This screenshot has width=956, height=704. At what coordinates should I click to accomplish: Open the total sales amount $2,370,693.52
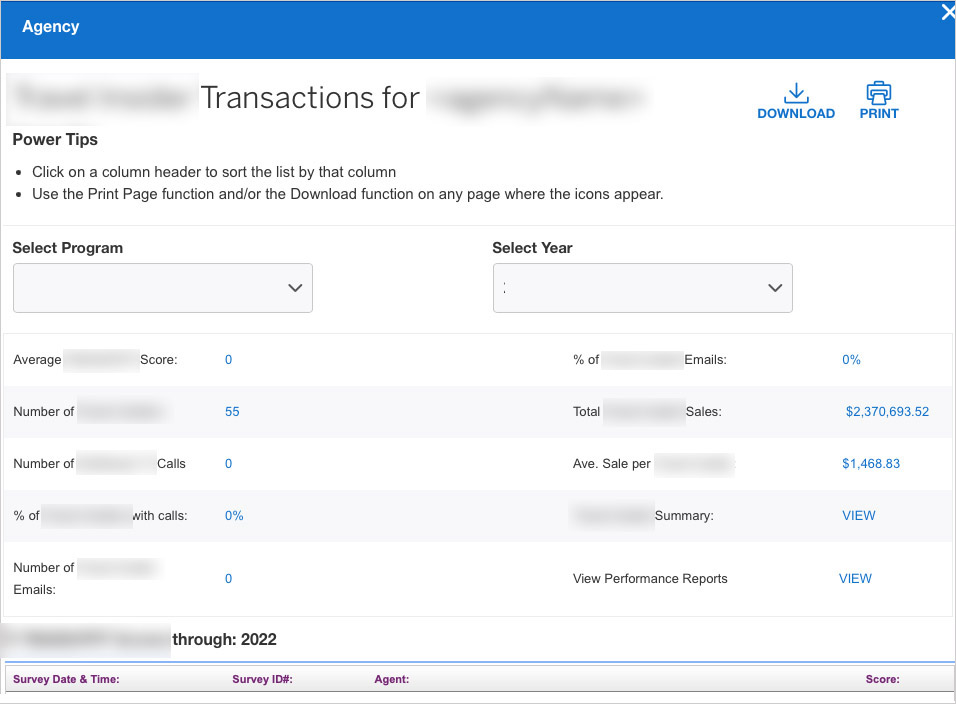887,412
